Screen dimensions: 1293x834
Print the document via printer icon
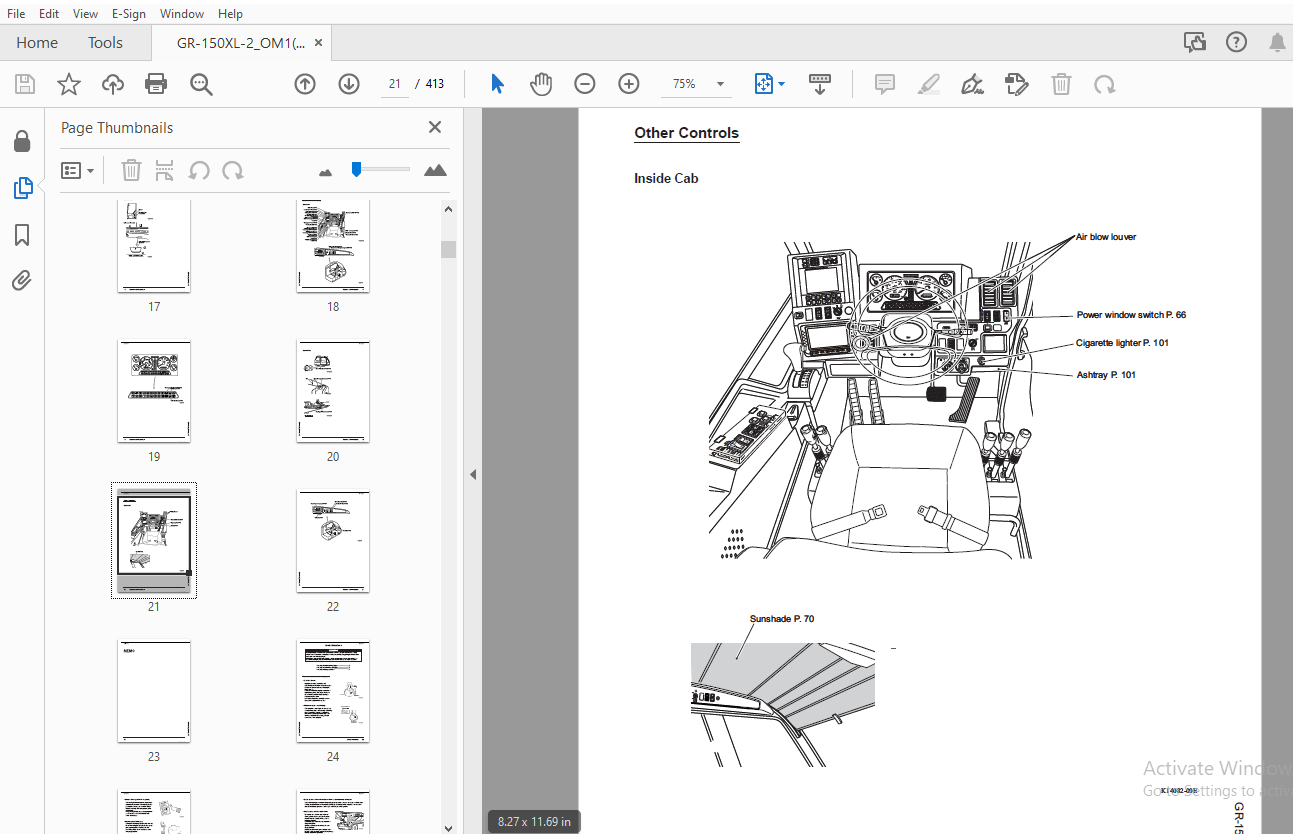point(156,84)
